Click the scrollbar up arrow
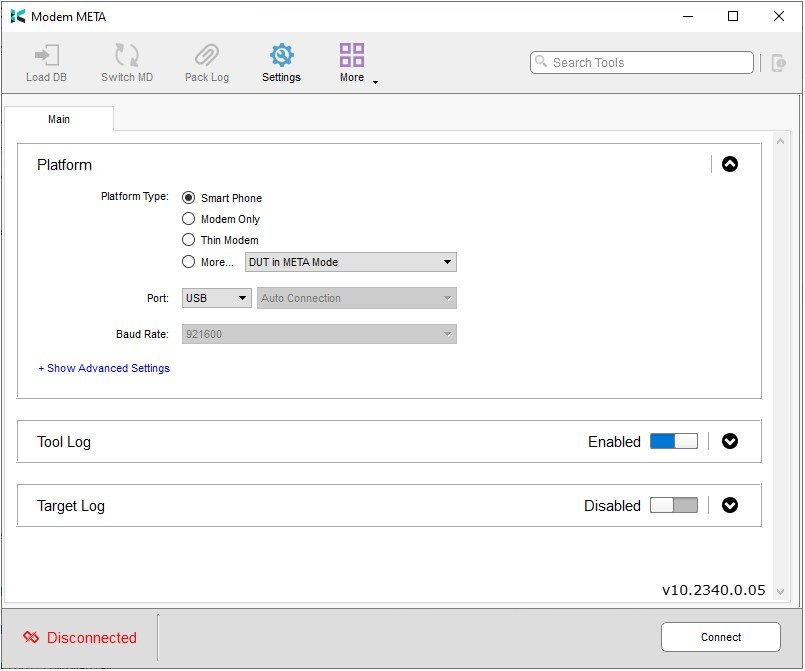 click(x=780, y=141)
